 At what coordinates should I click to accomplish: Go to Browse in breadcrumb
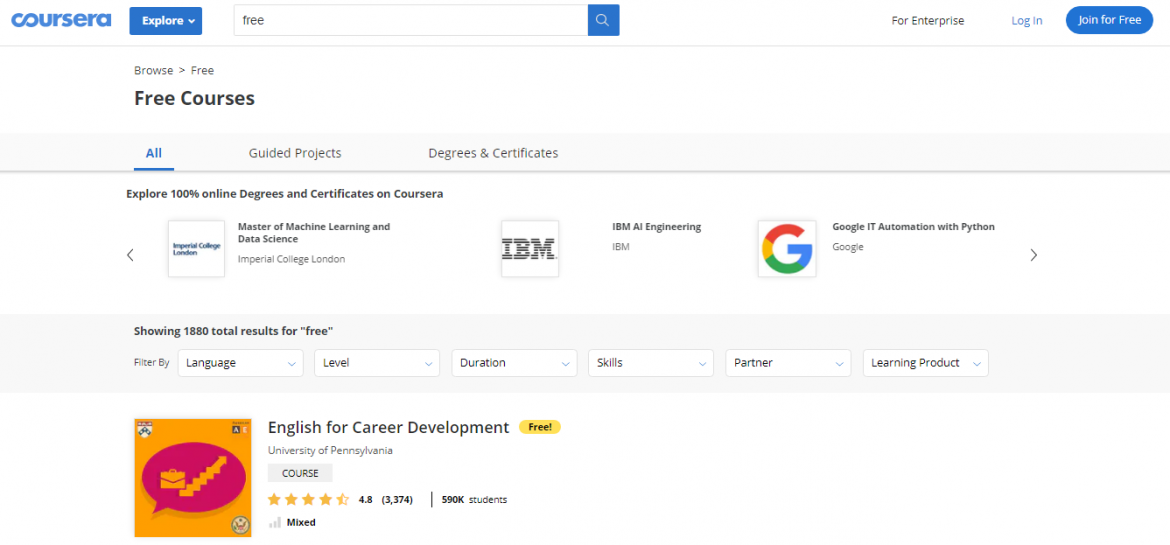click(154, 70)
